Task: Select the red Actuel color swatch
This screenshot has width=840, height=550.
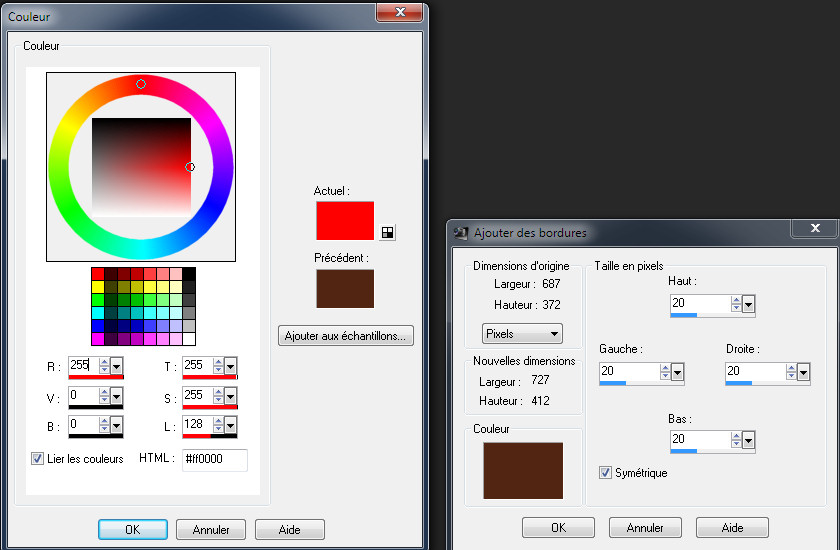Action: (345, 221)
